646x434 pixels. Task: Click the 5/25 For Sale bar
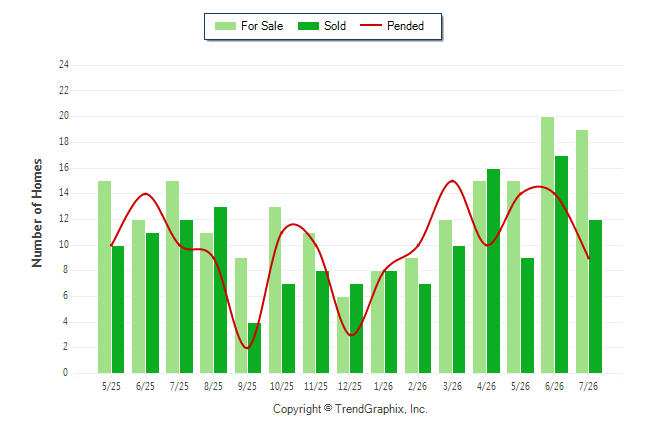tap(105, 277)
